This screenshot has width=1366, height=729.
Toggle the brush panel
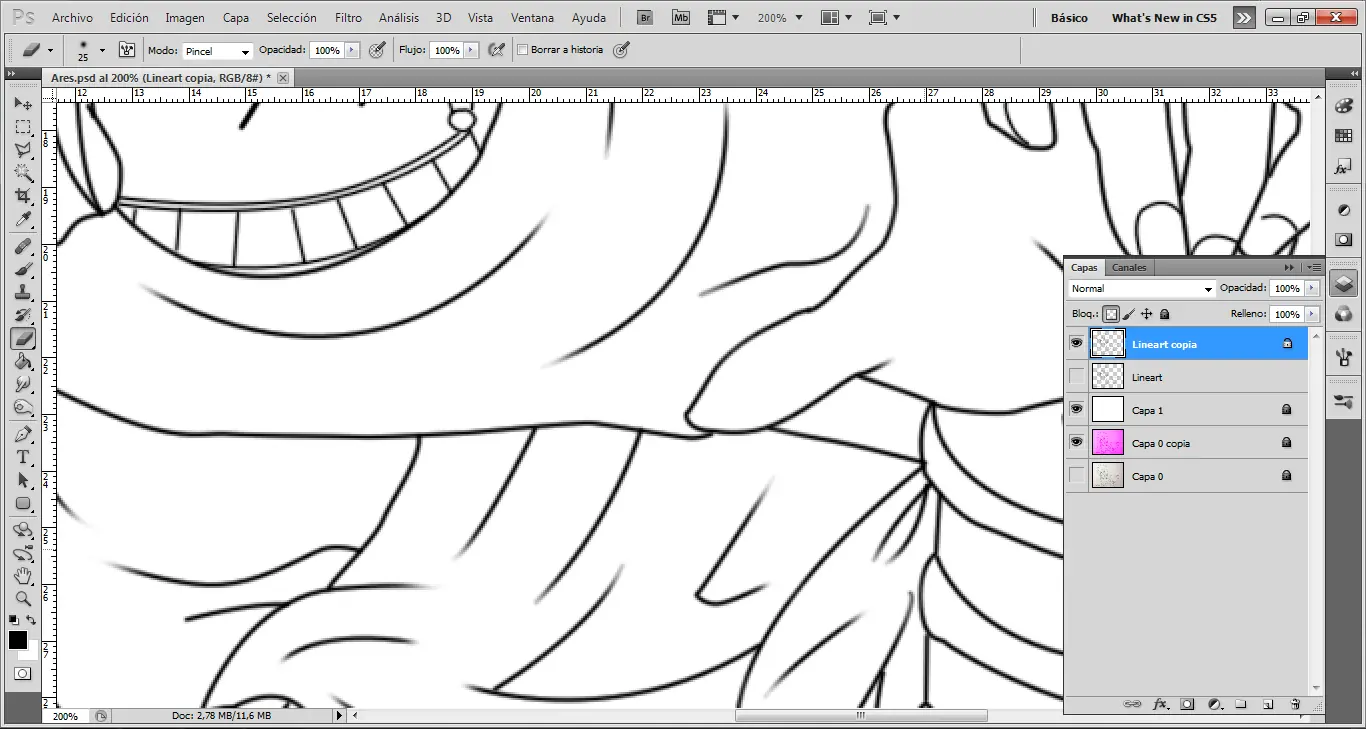click(127, 50)
